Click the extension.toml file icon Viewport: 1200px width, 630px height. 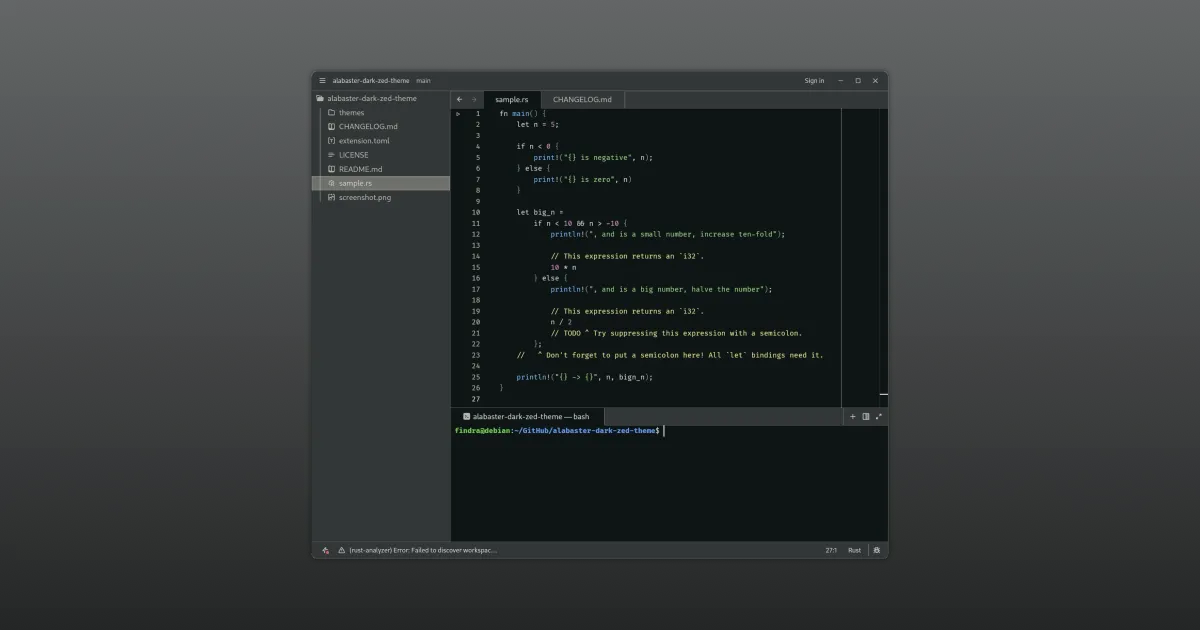click(331, 141)
